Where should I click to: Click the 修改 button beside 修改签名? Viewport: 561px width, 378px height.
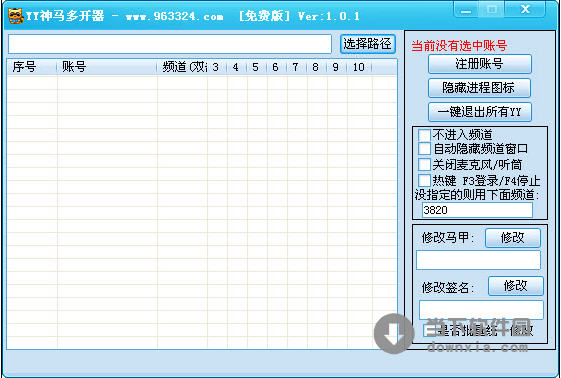pos(516,286)
